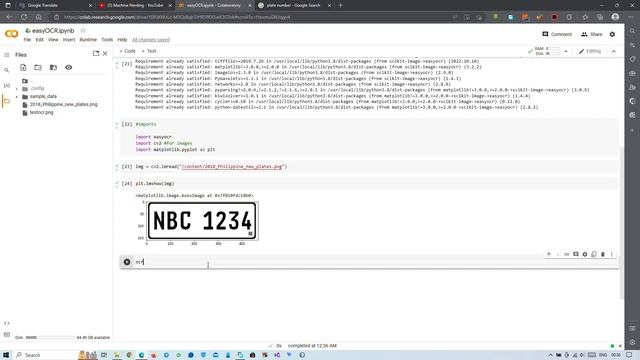Screen dimensions: 640x360
Task: Move the active cell up
Action: coord(549,254)
